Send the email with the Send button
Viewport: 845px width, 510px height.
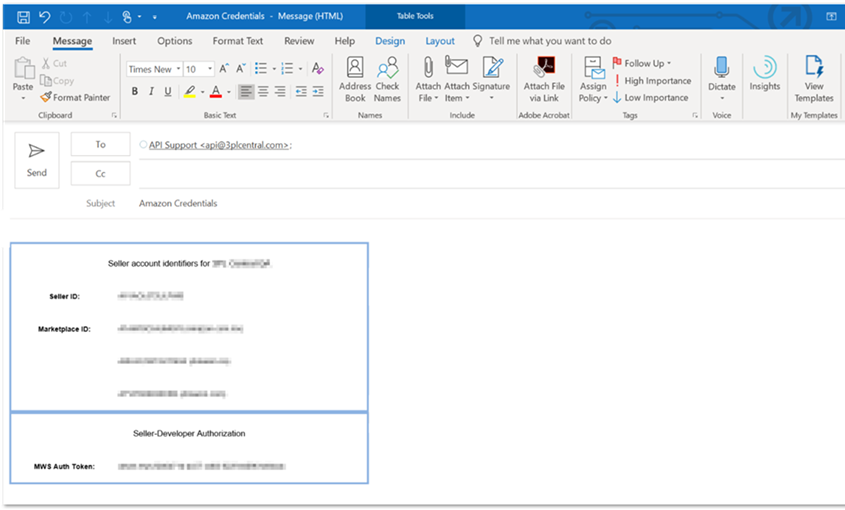pos(37,160)
